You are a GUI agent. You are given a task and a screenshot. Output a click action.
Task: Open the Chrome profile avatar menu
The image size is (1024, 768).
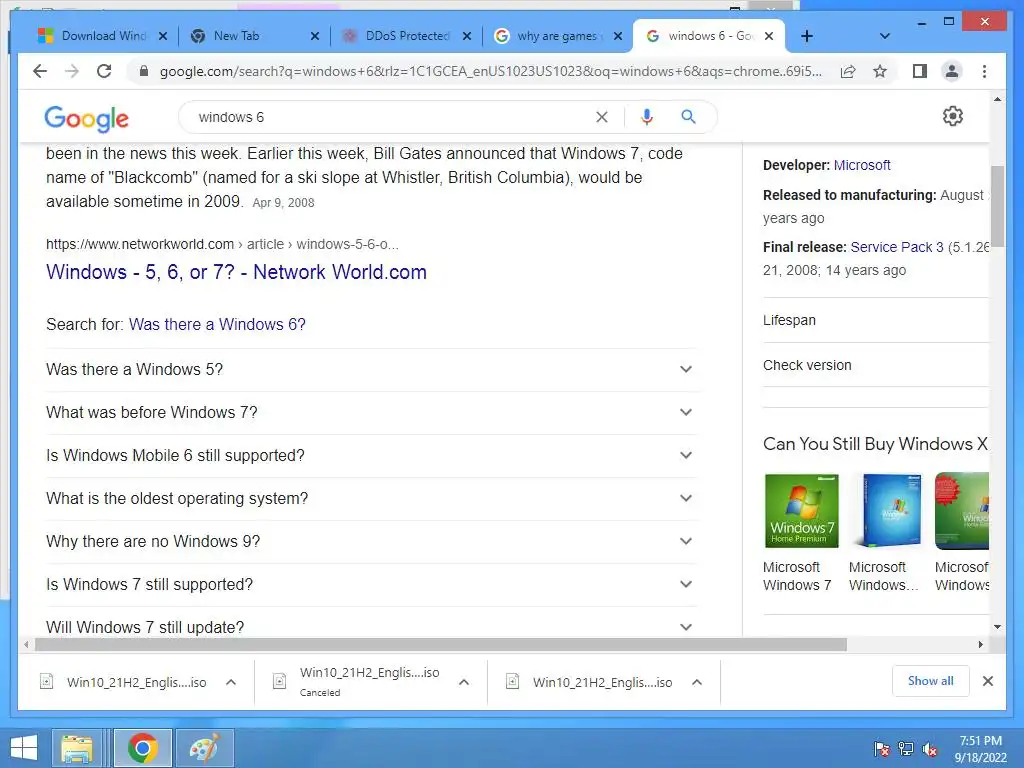pos(952,71)
